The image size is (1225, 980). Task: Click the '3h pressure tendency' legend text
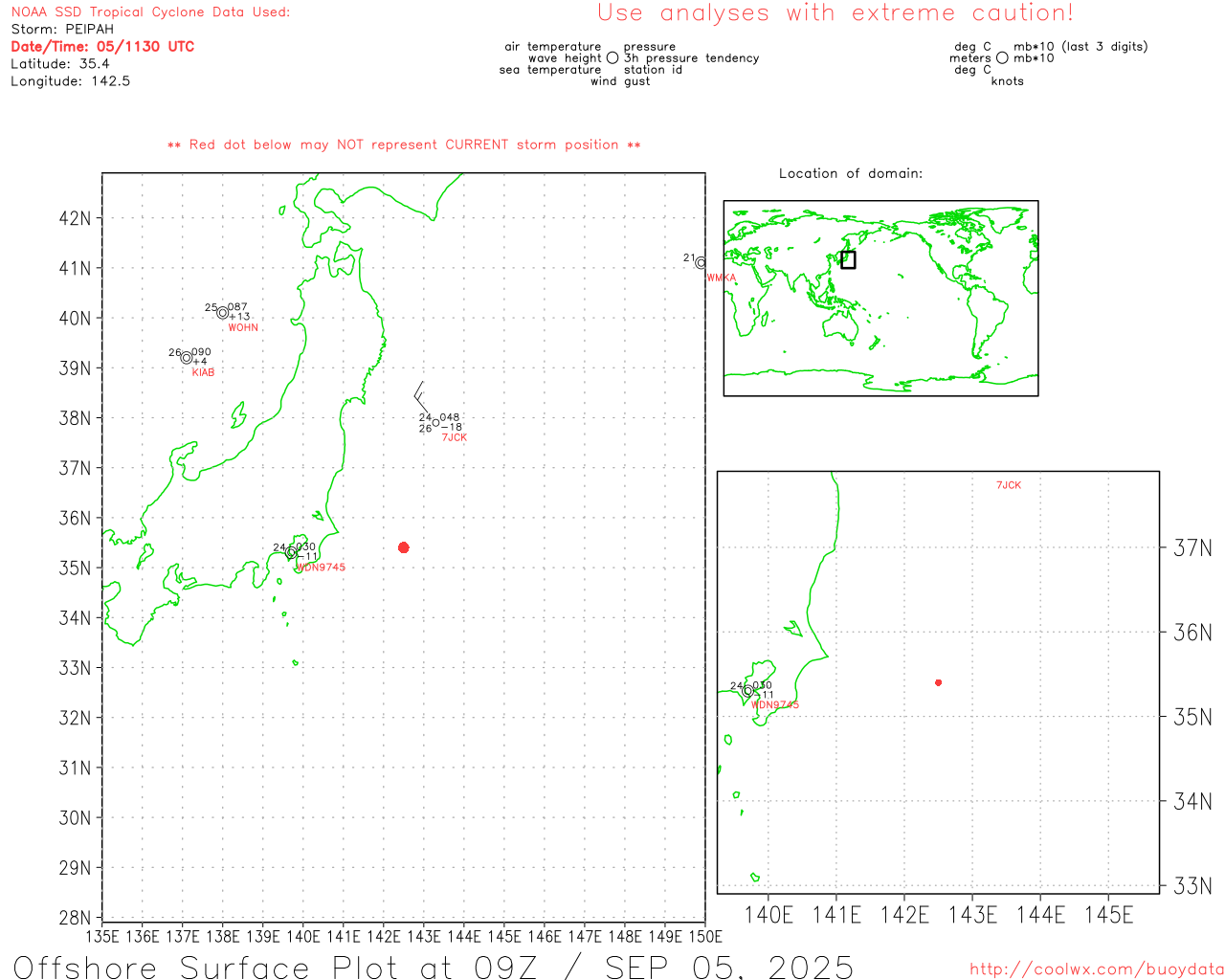click(691, 58)
